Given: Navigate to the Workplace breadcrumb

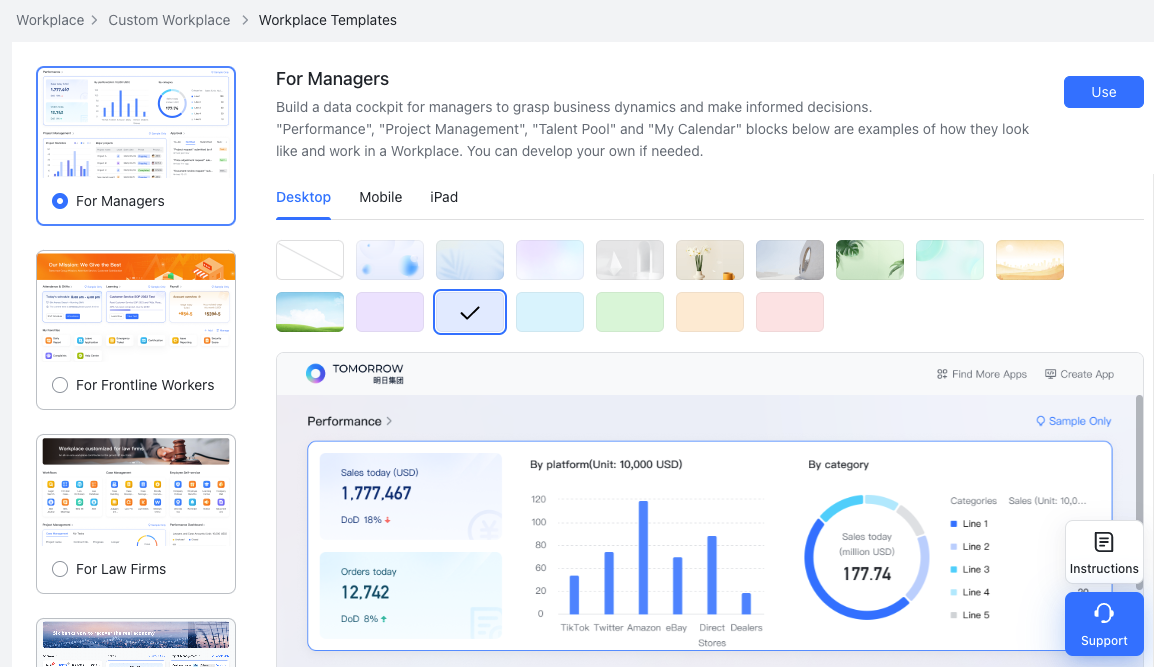Looking at the screenshot, I should [x=50, y=20].
